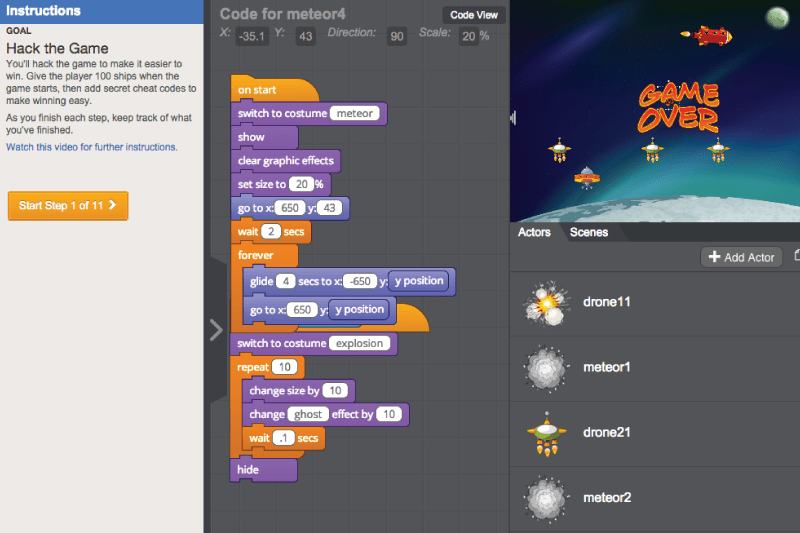Screen dimensions: 800x533
Task: Edit the Y value 43 in header
Action: pyautogui.click(x=306, y=36)
